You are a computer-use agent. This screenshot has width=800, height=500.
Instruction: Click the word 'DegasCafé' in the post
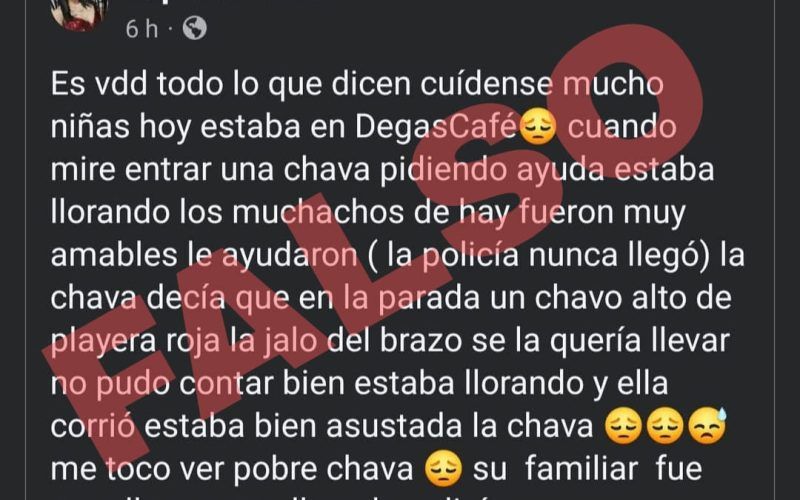436,128
